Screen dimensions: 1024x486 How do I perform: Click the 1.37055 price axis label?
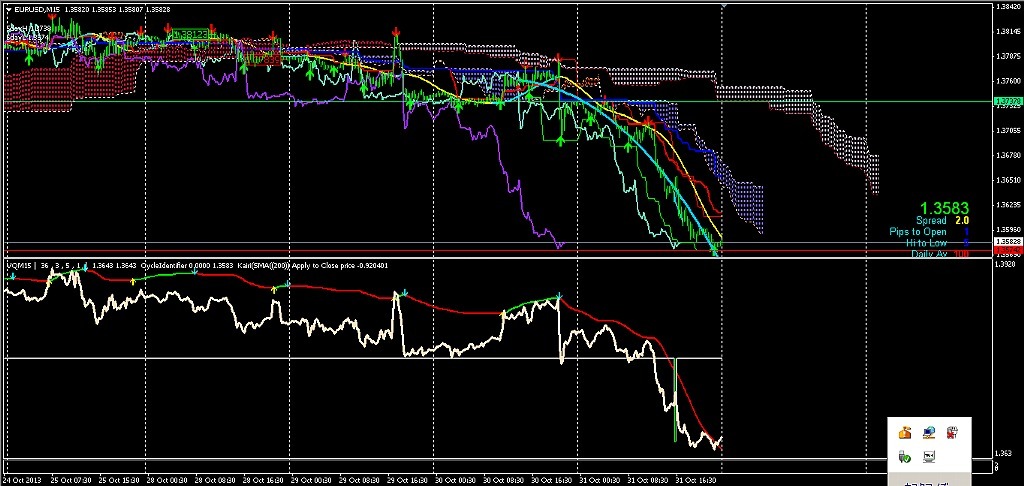click(x=1008, y=131)
